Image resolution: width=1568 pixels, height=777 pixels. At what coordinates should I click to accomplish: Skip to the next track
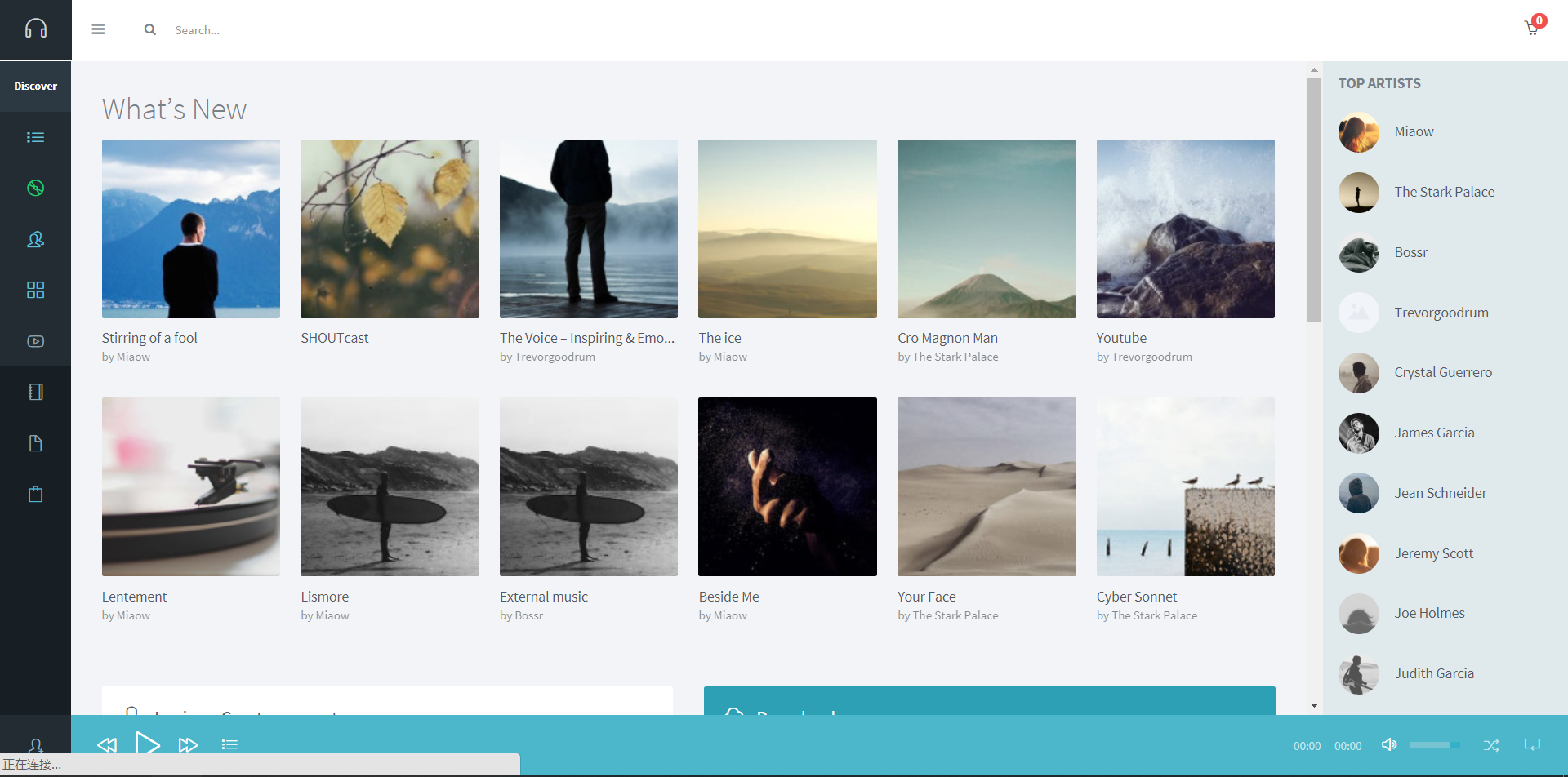coord(188,744)
